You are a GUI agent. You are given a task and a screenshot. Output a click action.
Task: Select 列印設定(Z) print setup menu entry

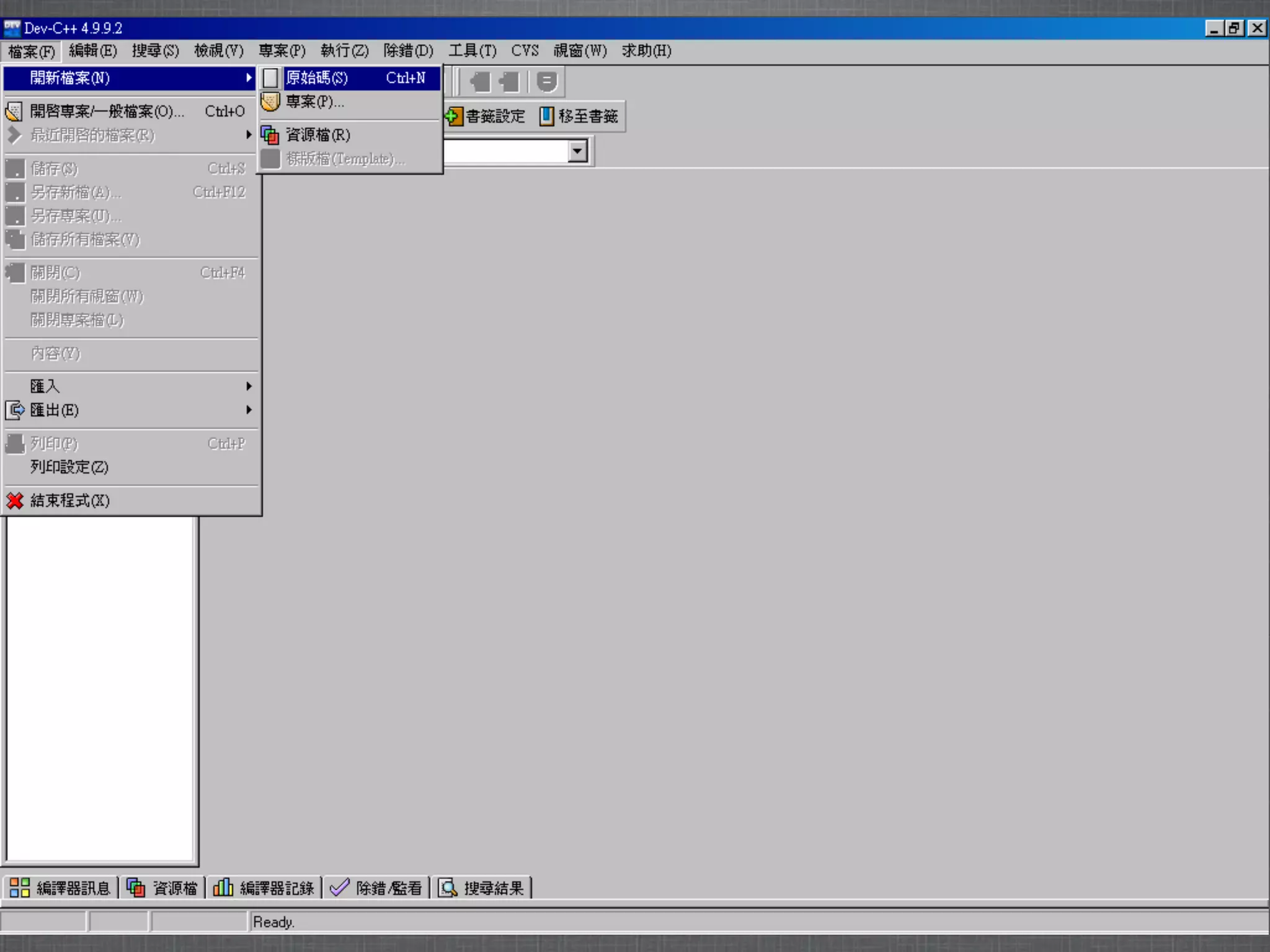69,467
